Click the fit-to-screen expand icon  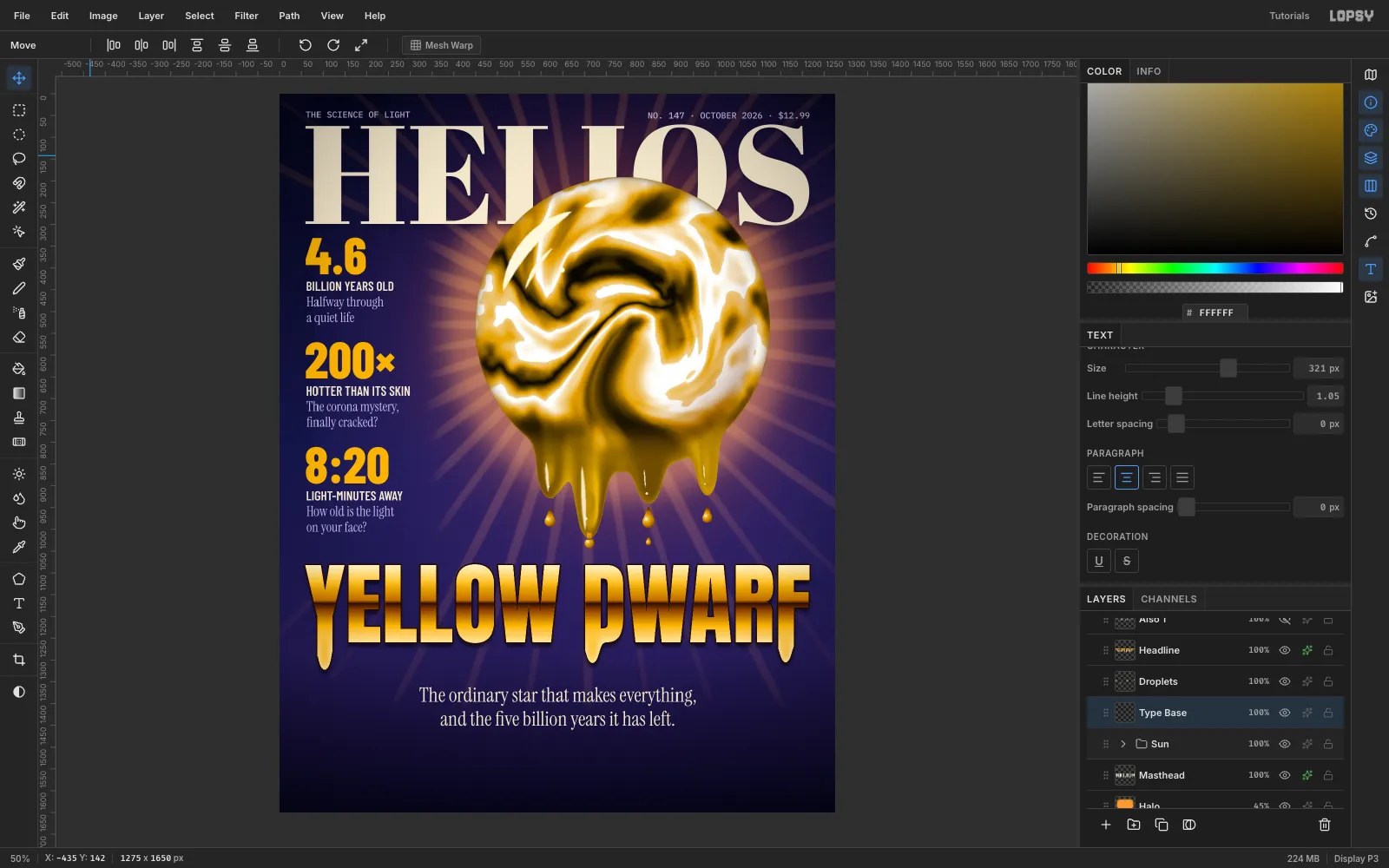361,45
